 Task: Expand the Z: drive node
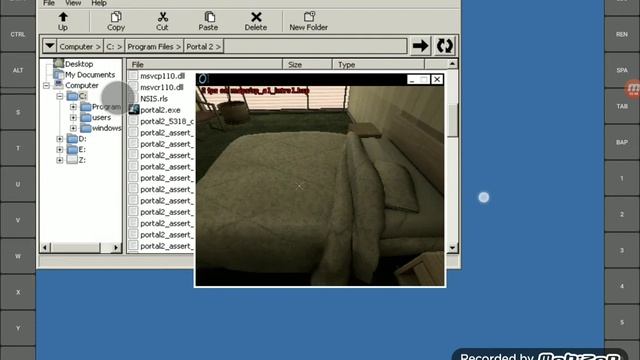point(60,160)
